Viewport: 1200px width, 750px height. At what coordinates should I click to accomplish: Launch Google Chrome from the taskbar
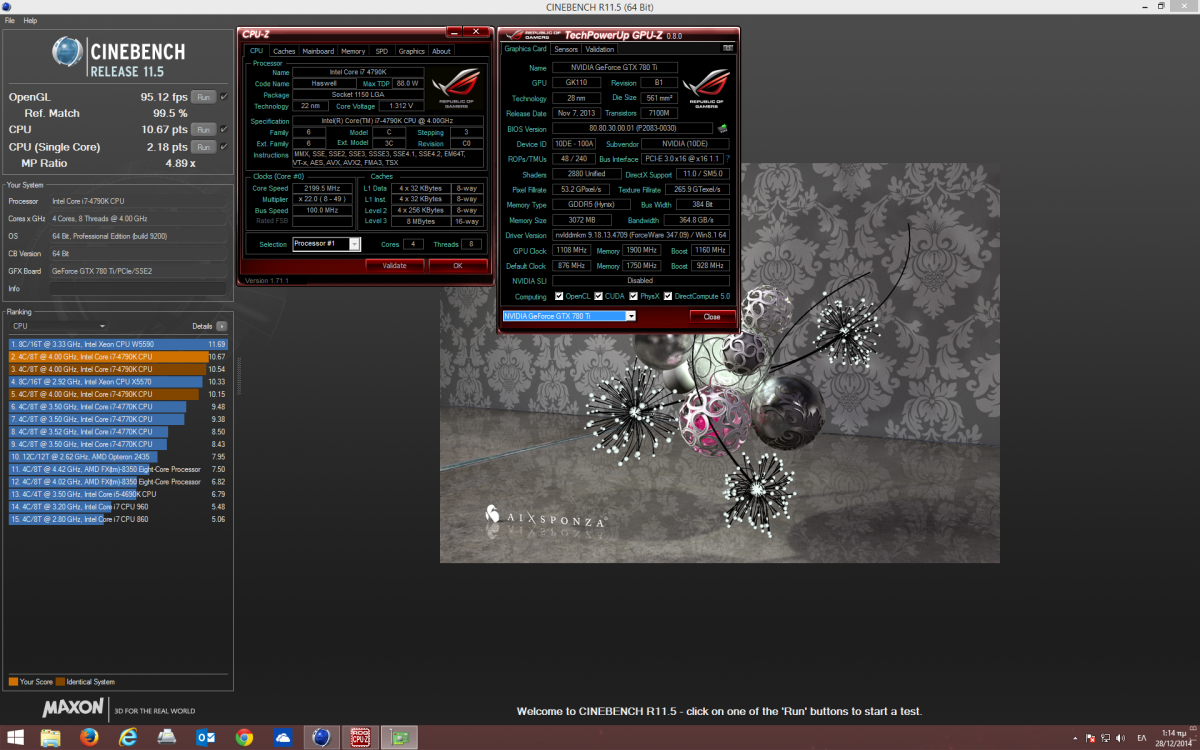[x=244, y=737]
